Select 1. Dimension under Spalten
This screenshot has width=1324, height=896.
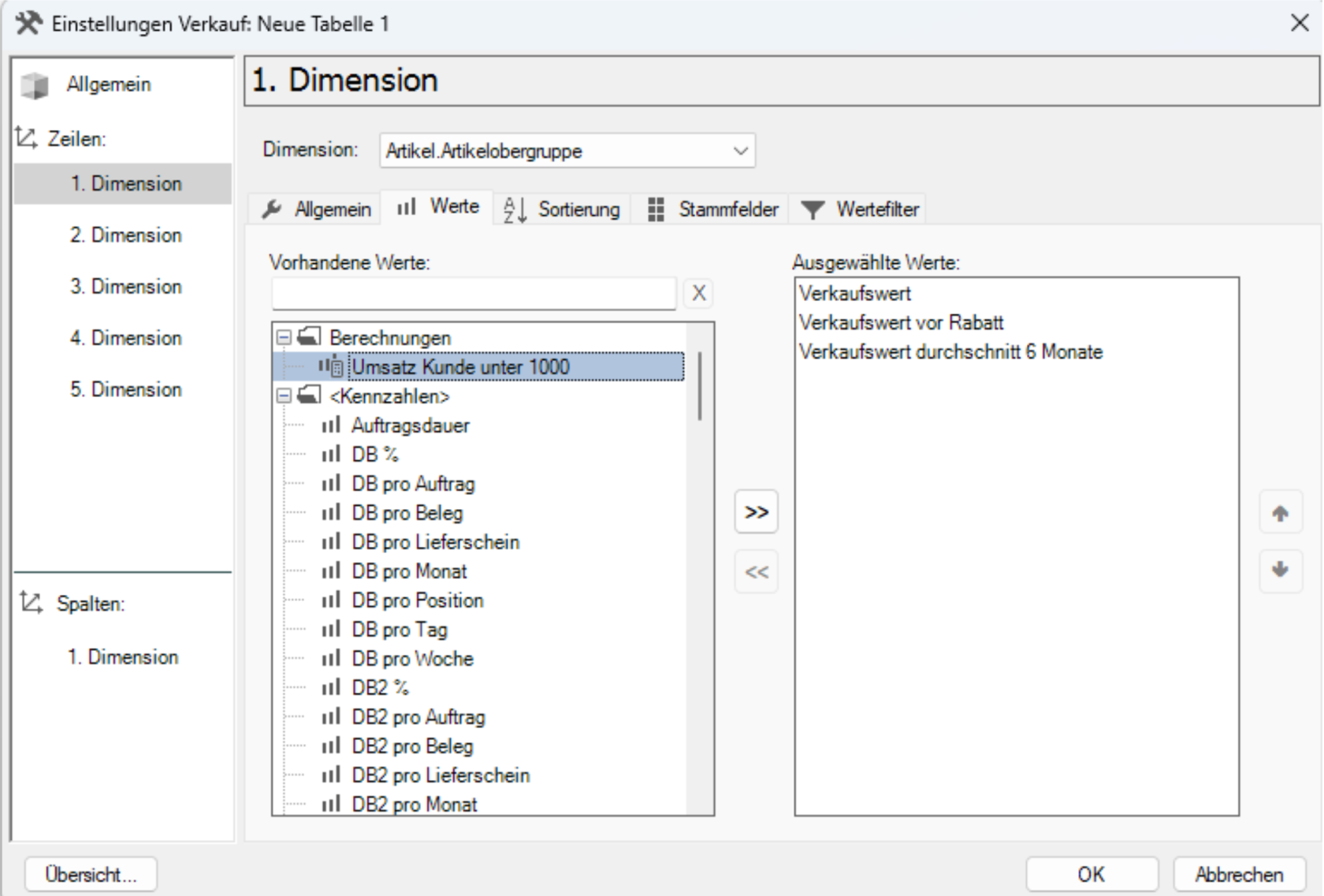(x=123, y=656)
